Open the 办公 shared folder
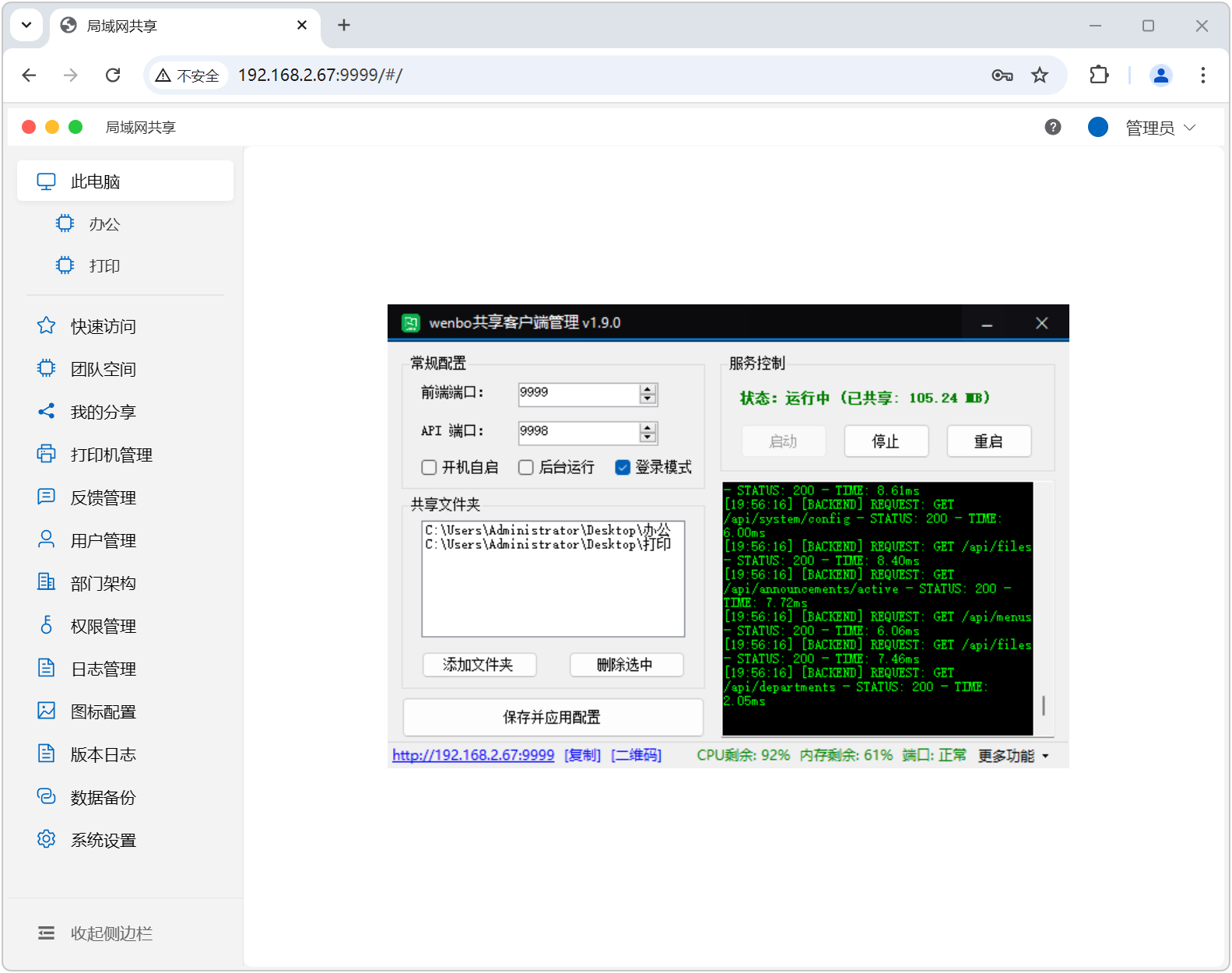Viewport: 1232px width, 973px height. [104, 224]
